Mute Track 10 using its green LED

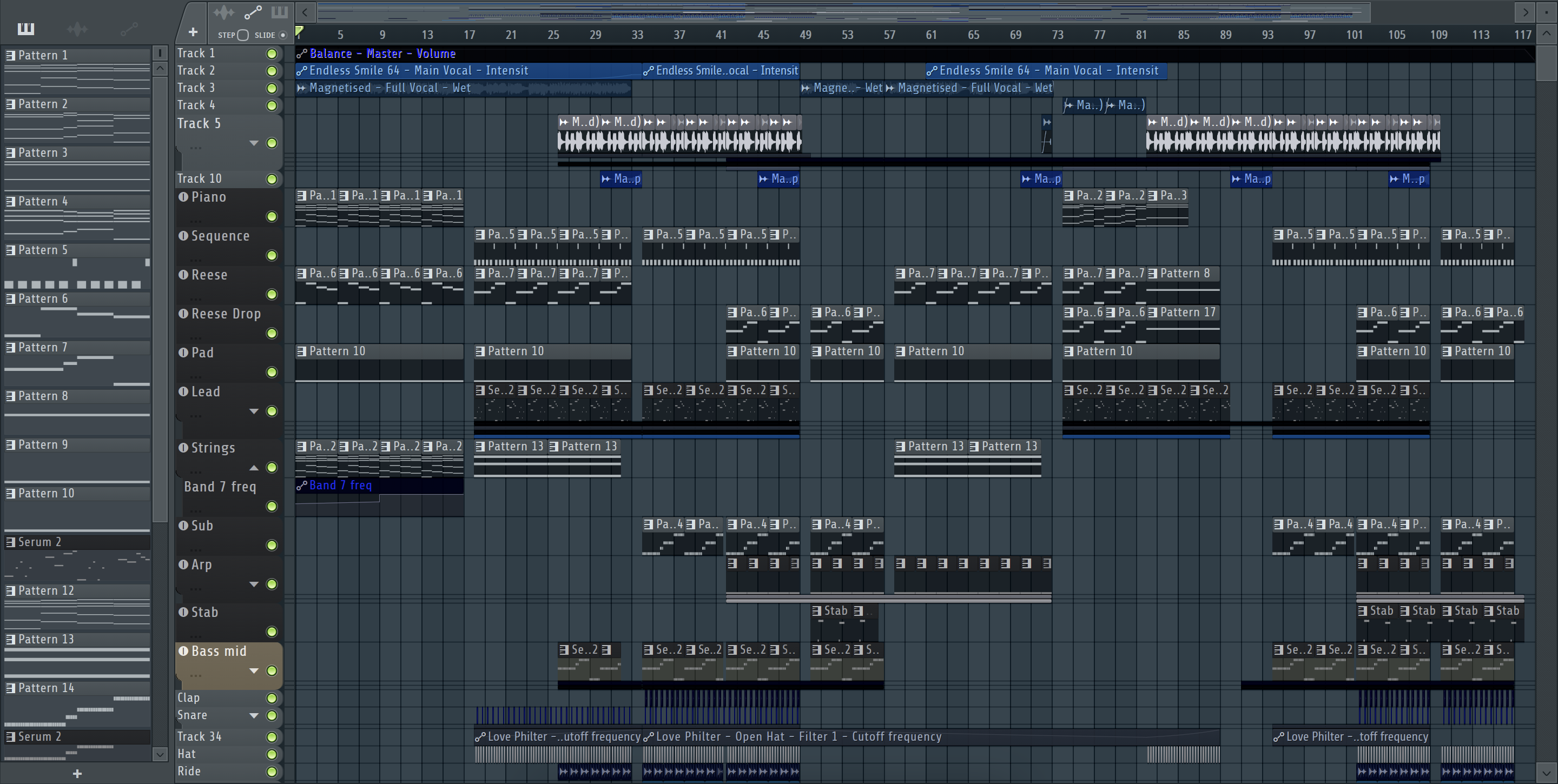(x=272, y=179)
